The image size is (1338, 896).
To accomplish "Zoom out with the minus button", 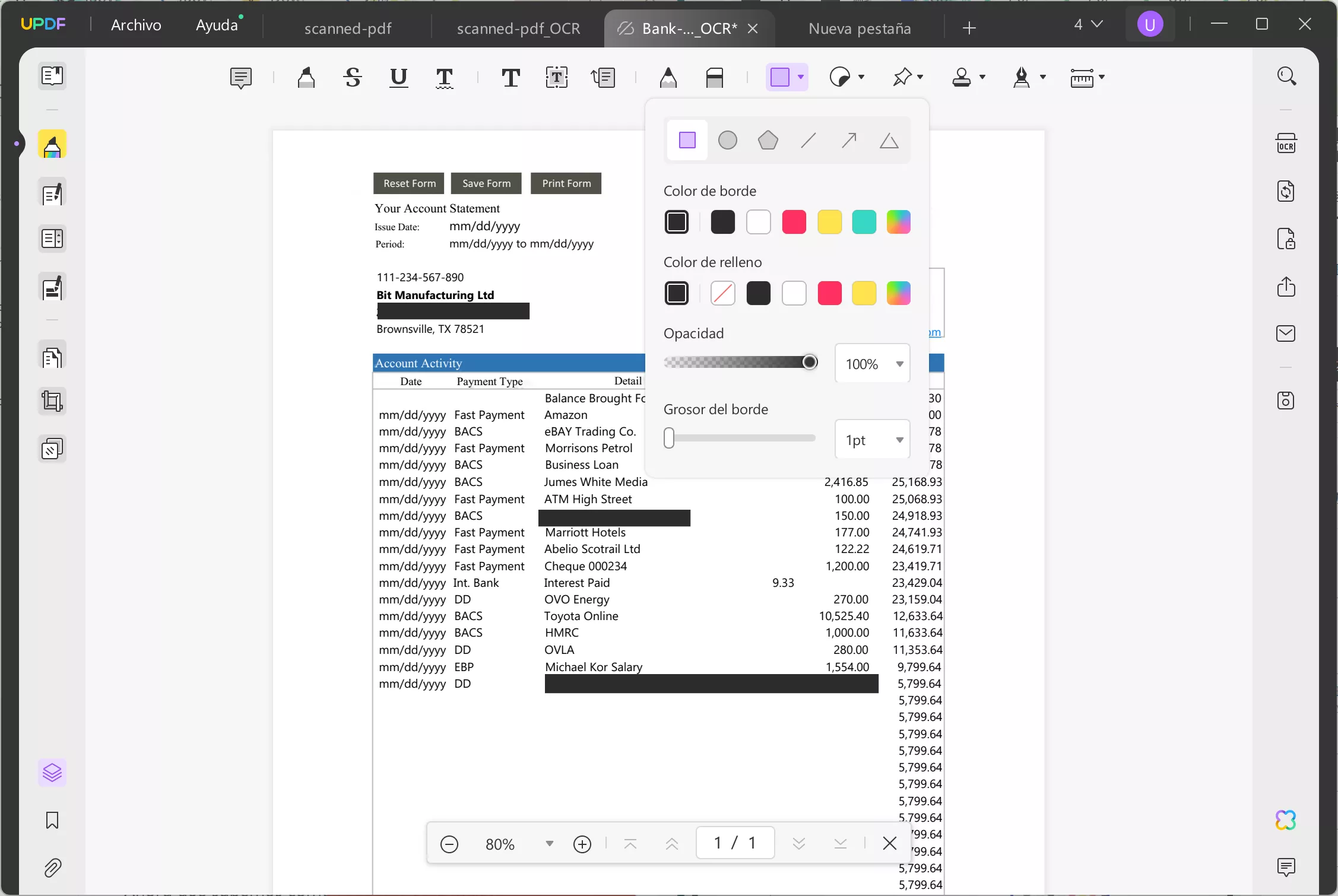I will [449, 844].
